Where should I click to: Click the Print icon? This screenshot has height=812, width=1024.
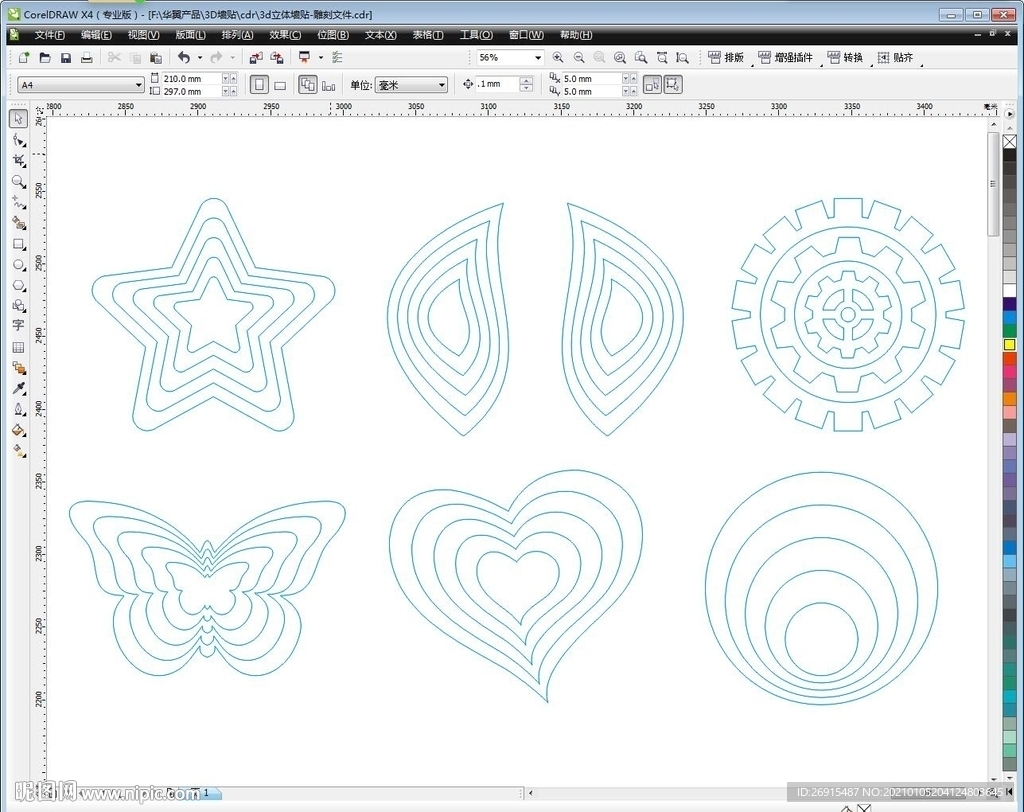(87, 58)
